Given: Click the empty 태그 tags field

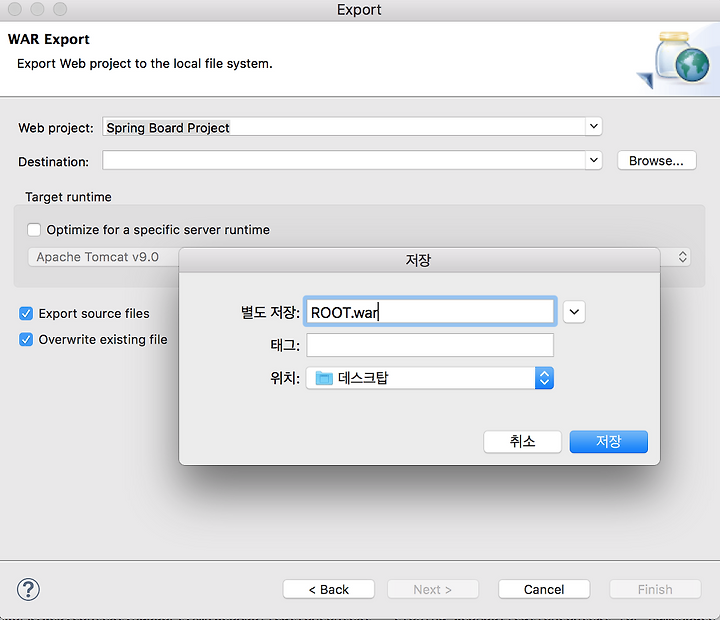Looking at the screenshot, I should tap(430, 345).
